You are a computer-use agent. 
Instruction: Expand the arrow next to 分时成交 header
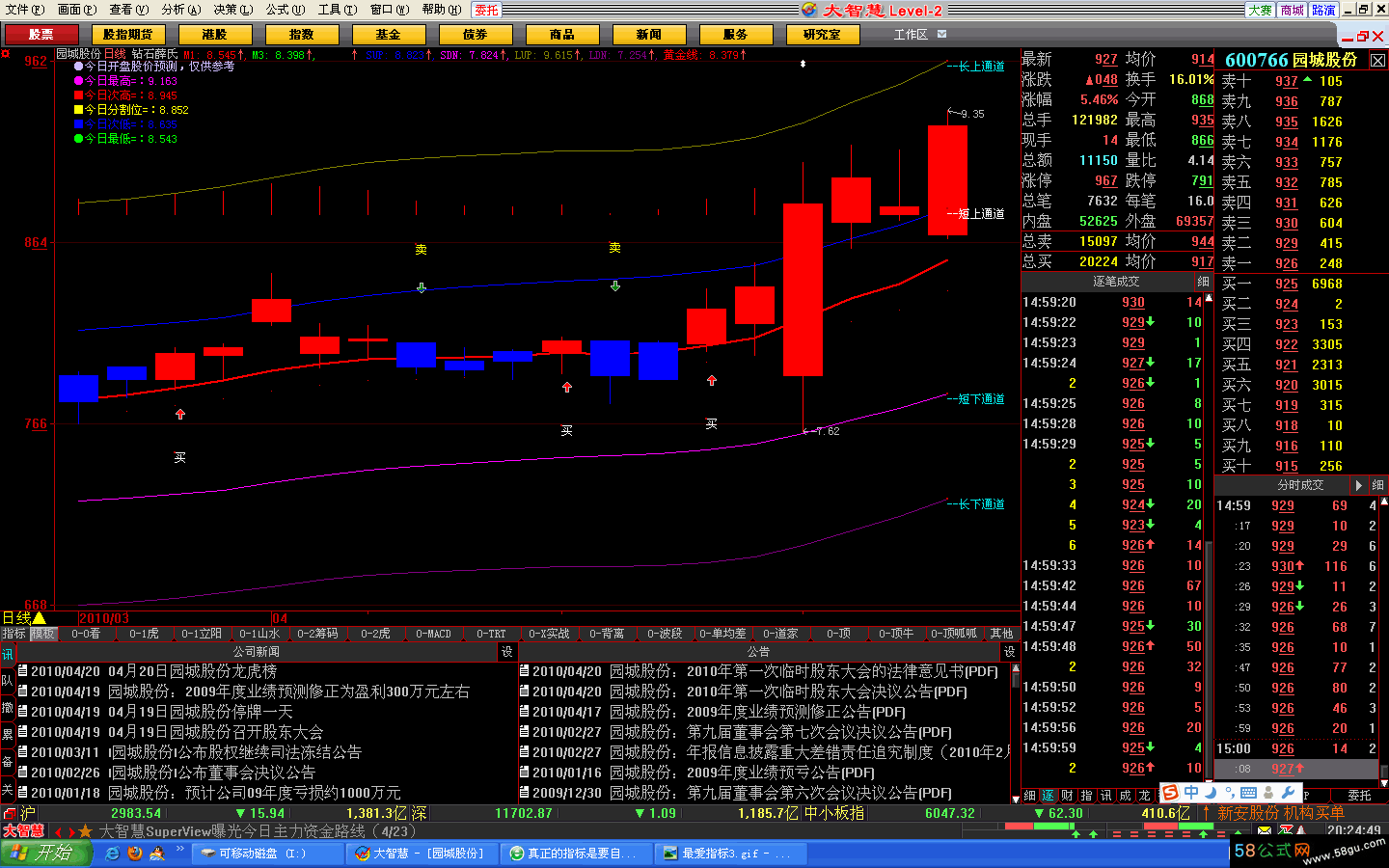(1358, 485)
